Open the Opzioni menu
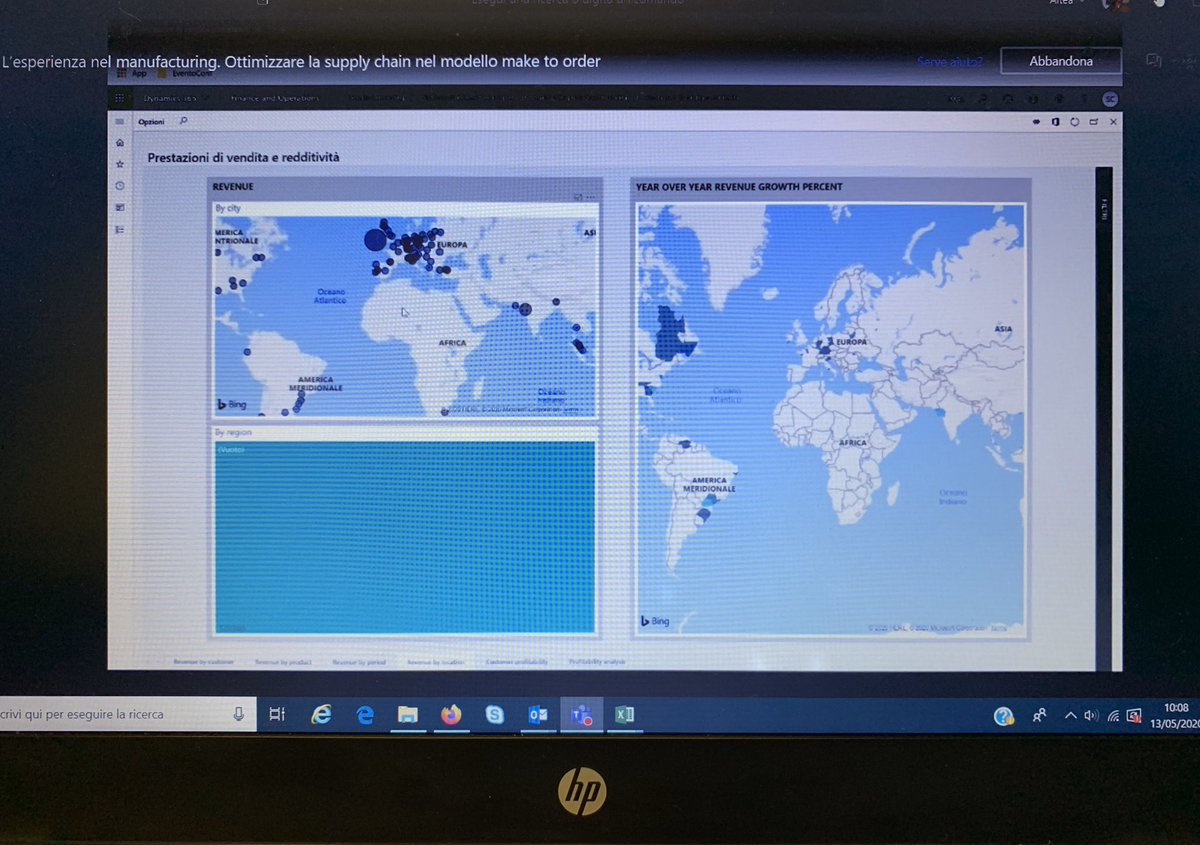This screenshot has width=1200, height=845. (x=151, y=121)
